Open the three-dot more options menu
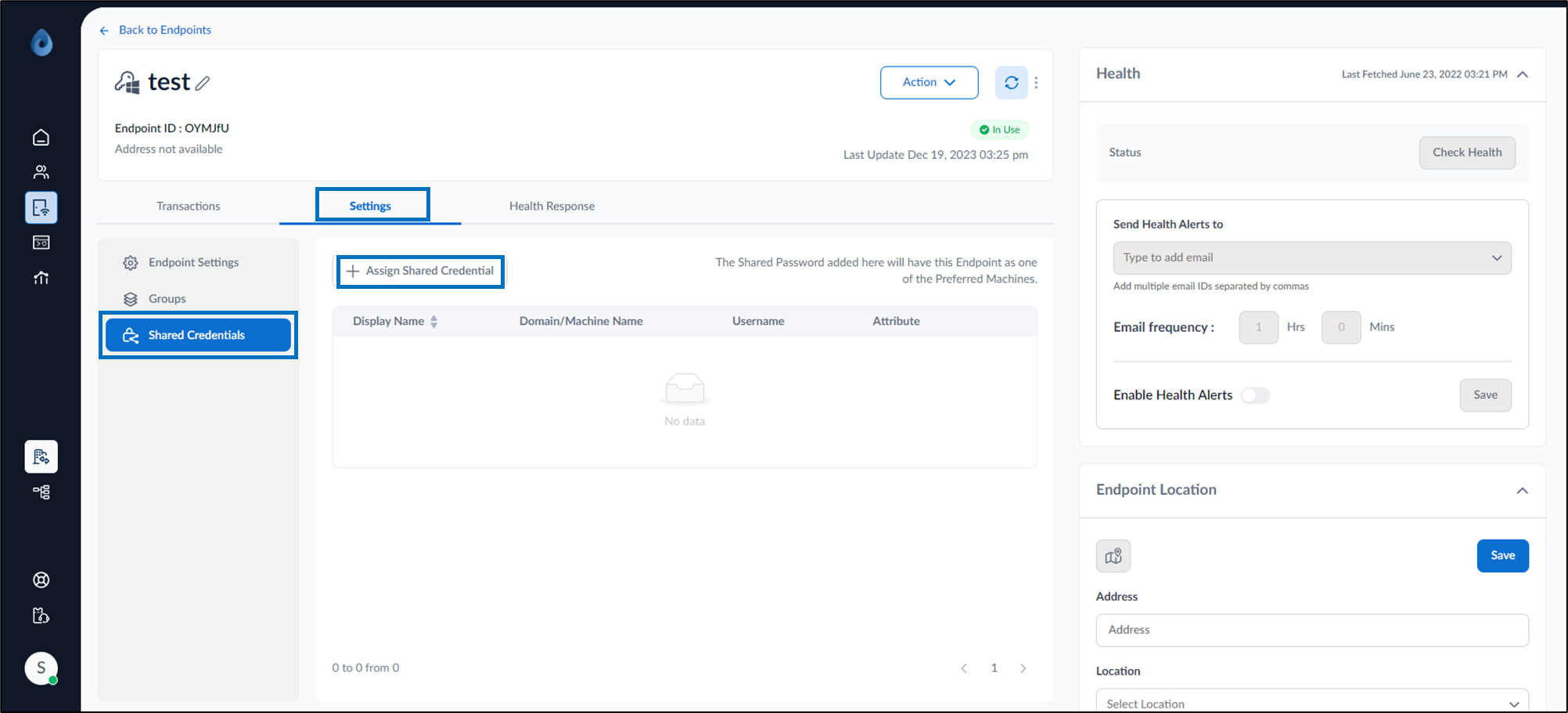The height and width of the screenshot is (713, 1568). pos(1036,83)
